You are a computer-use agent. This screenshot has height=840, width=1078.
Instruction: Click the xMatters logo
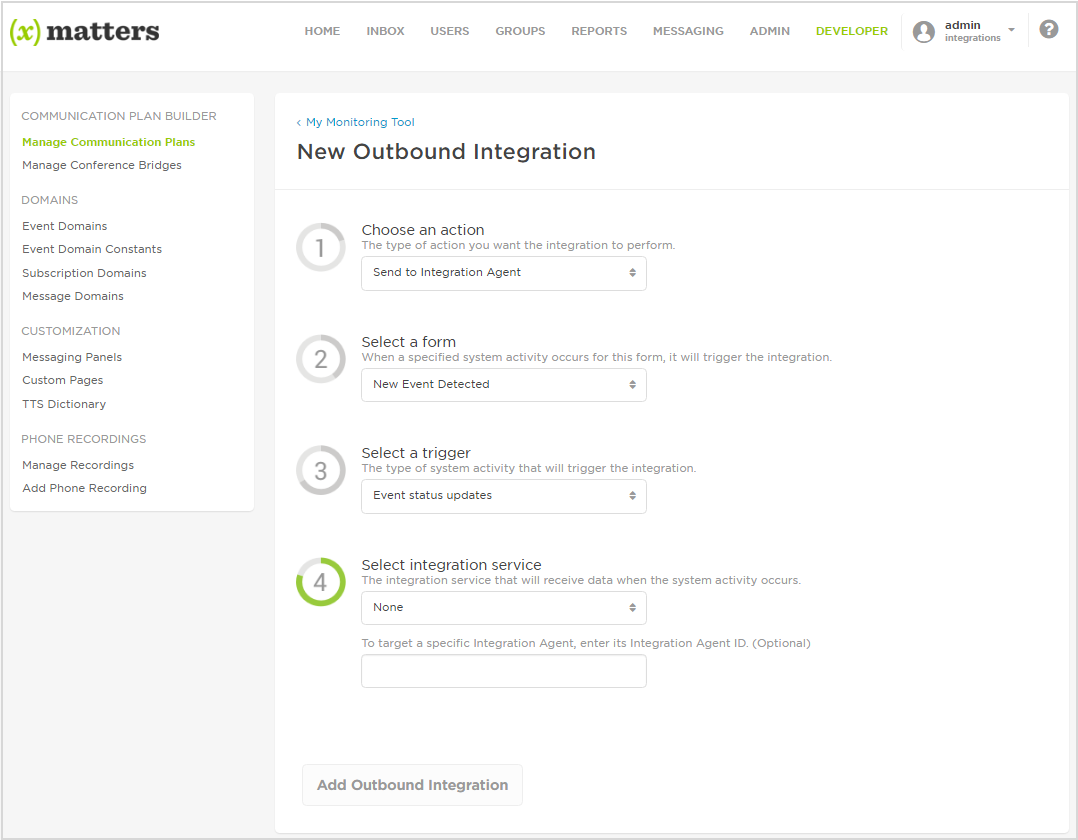tap(85, 32)
